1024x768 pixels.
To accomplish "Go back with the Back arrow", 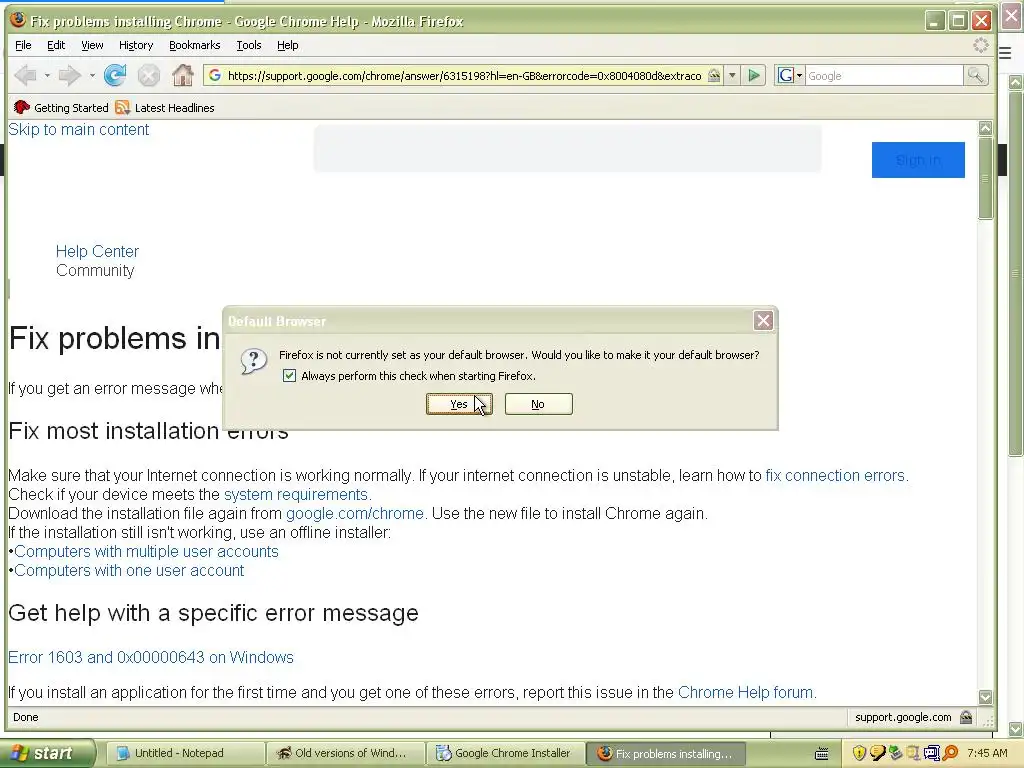I will coord(25,76).
